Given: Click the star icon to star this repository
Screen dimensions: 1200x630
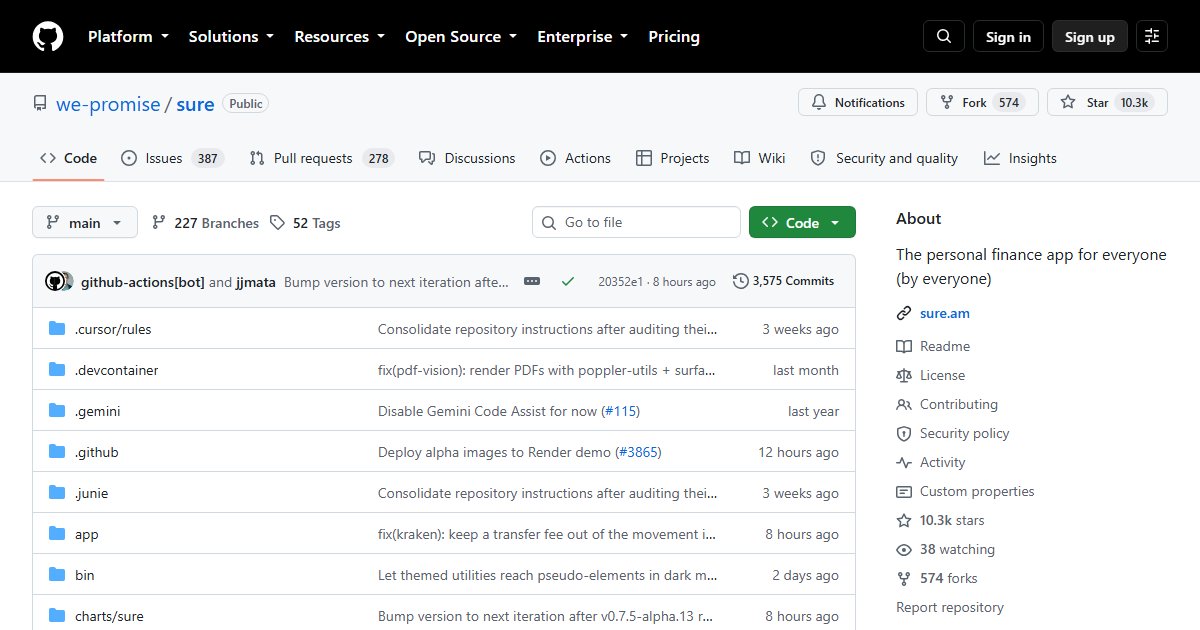Looking at the screenshot, I should 1068,103.
